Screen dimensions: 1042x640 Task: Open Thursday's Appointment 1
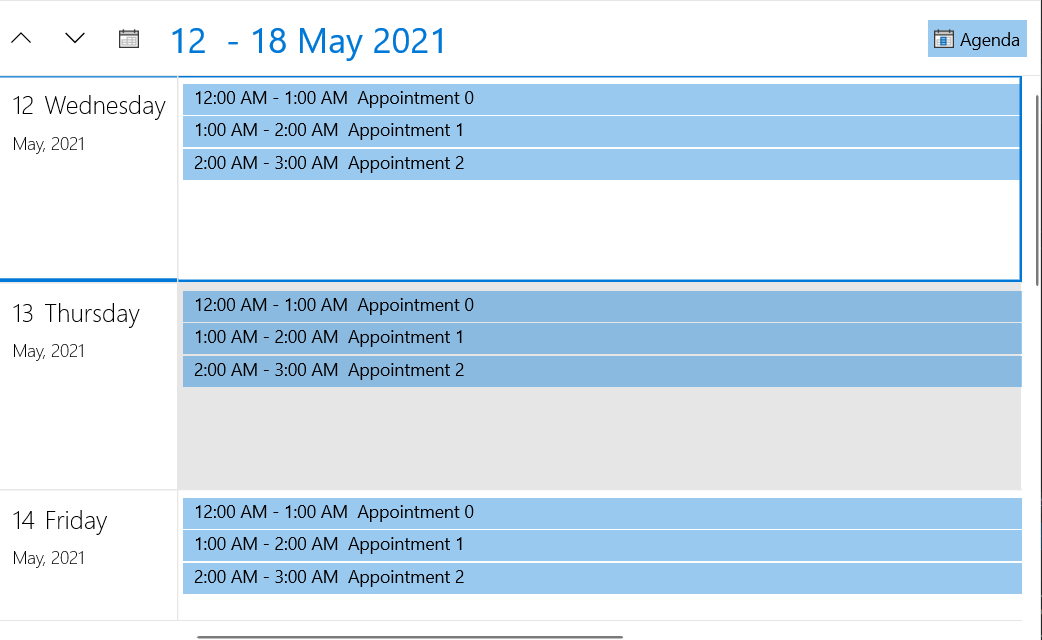(x=600, y=338)
